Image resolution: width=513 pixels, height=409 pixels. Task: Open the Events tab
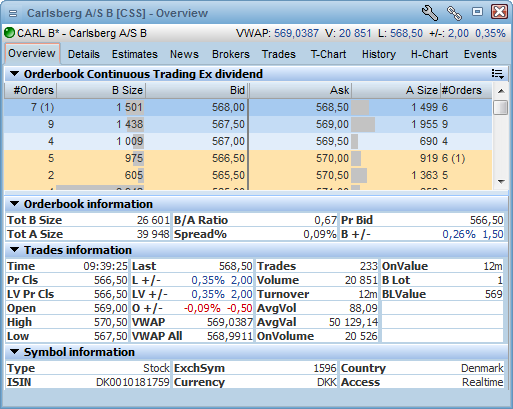click(x=480, y=54)
